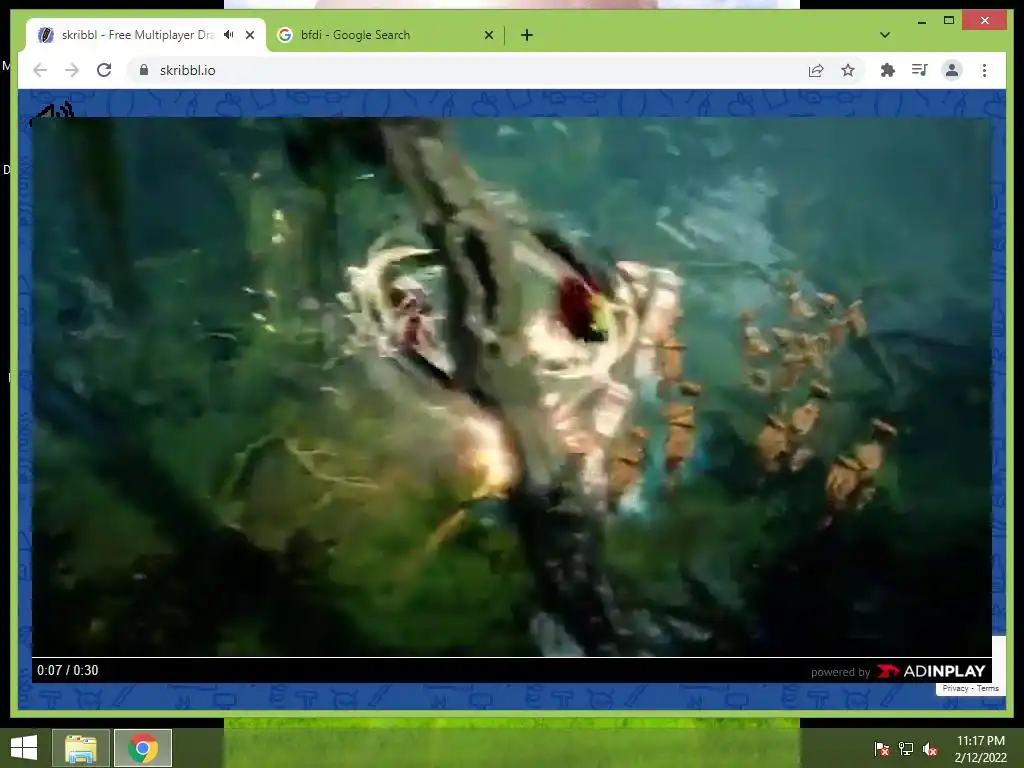The width and height of the screenshot is (1024, 768).
Task: Minimize the Chrome window
Action: click(x=921, y=22)
